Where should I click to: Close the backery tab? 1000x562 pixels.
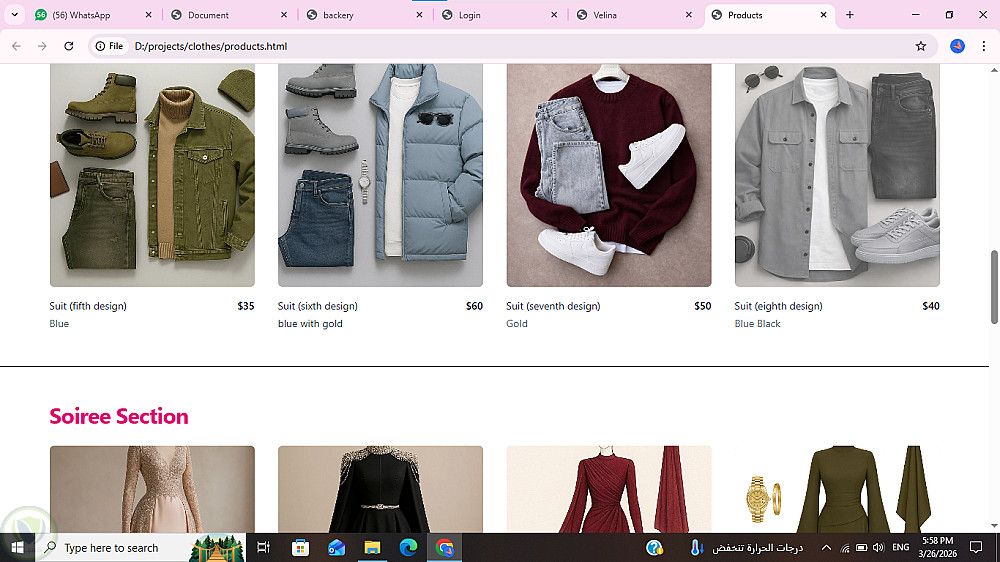point(419,15)
